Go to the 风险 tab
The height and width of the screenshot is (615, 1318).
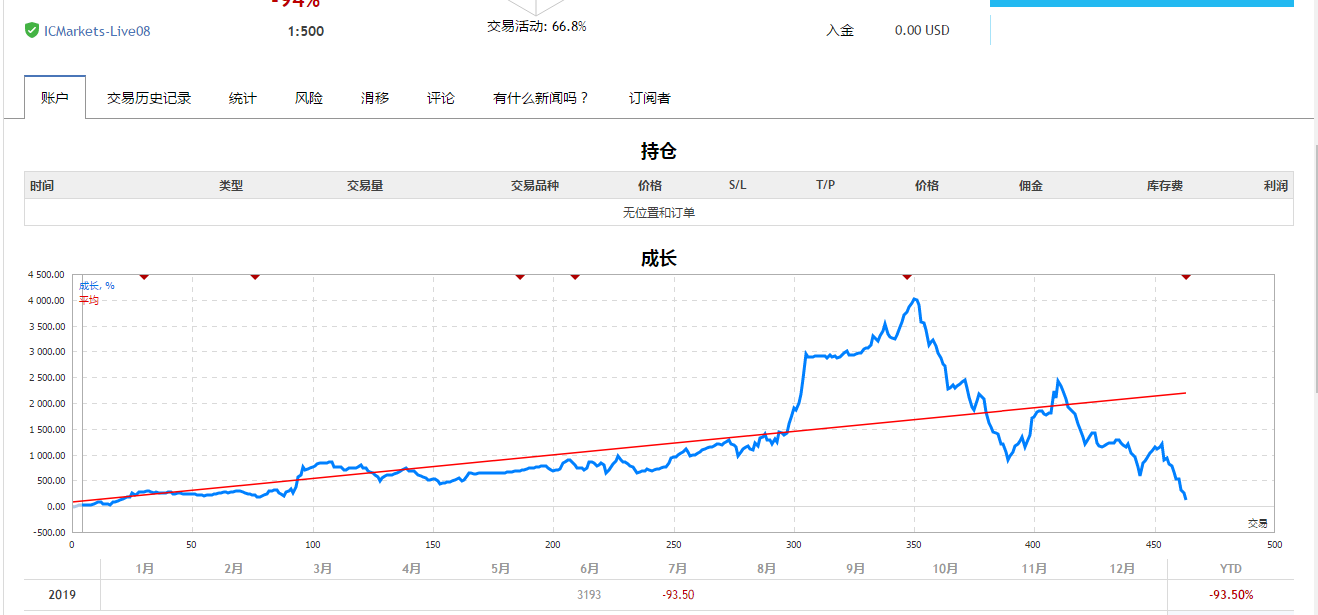point(309,98)
